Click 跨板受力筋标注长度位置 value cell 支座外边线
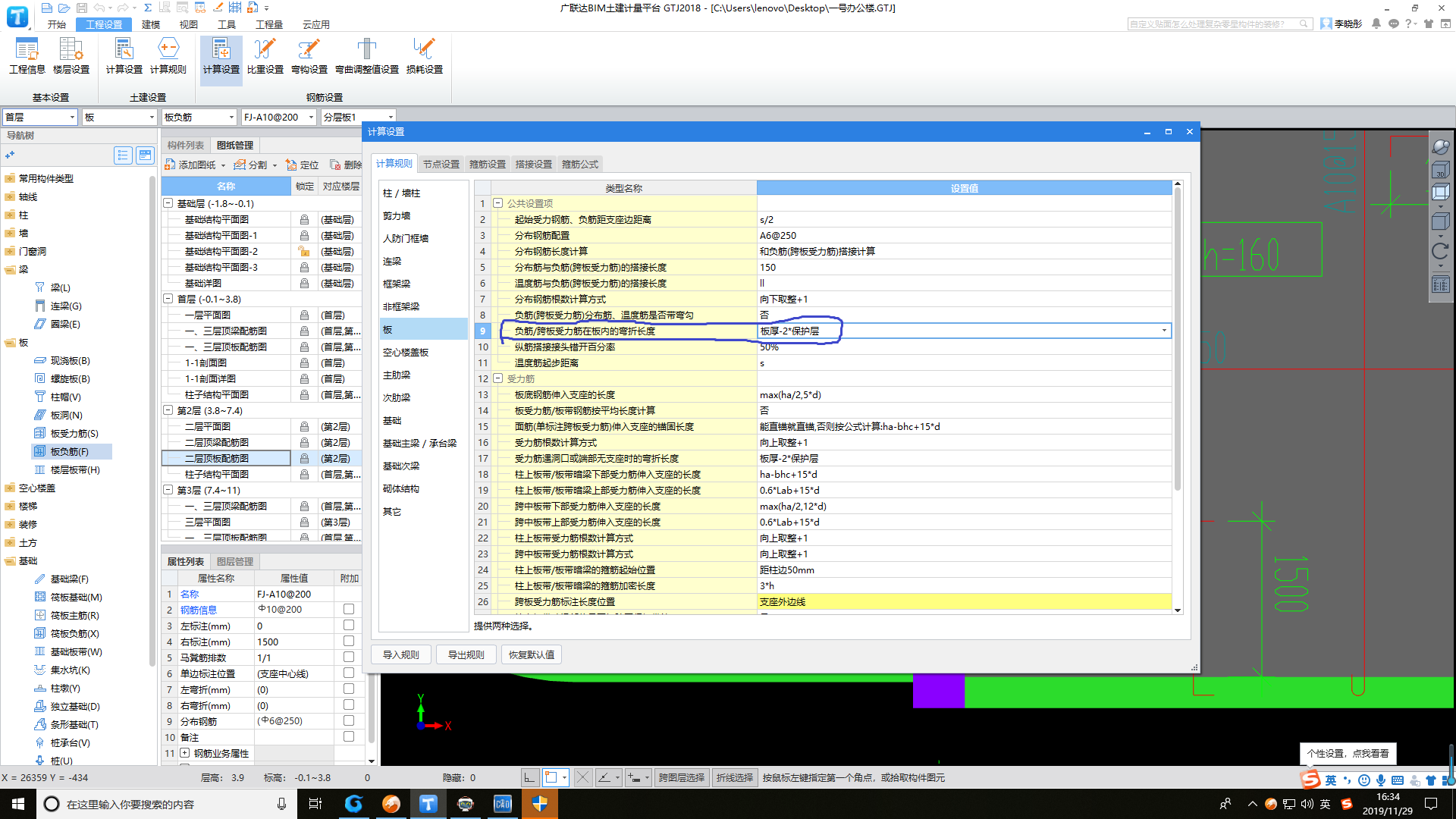Image resolution: width=1456 pixels, height=819 pixels. pyautogui.click(x=964, y=601)
